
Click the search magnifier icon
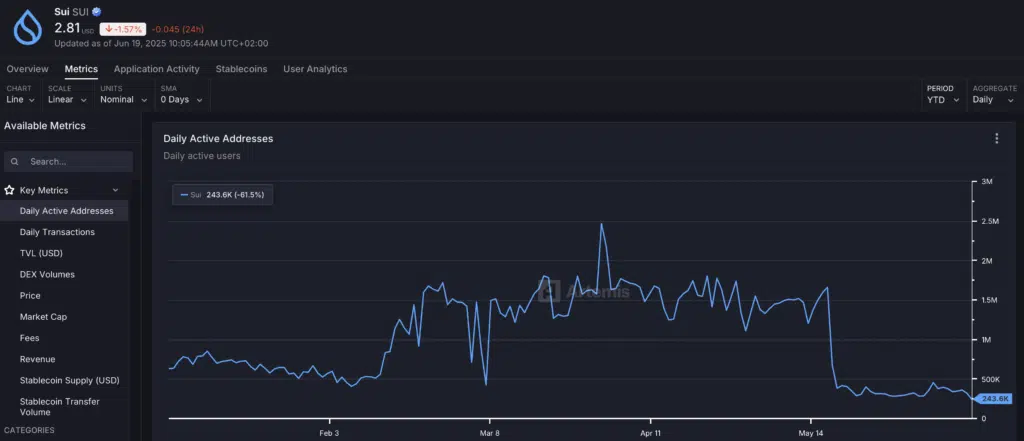pos(16,162)
